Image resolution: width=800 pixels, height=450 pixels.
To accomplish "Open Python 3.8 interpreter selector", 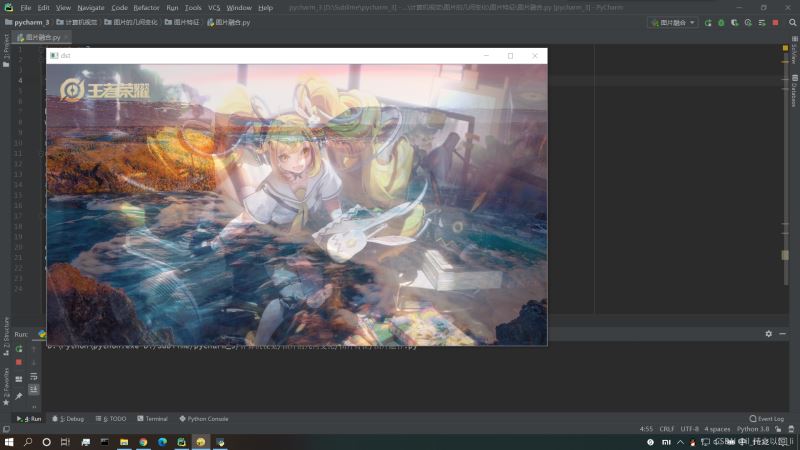I will [753, 429].
